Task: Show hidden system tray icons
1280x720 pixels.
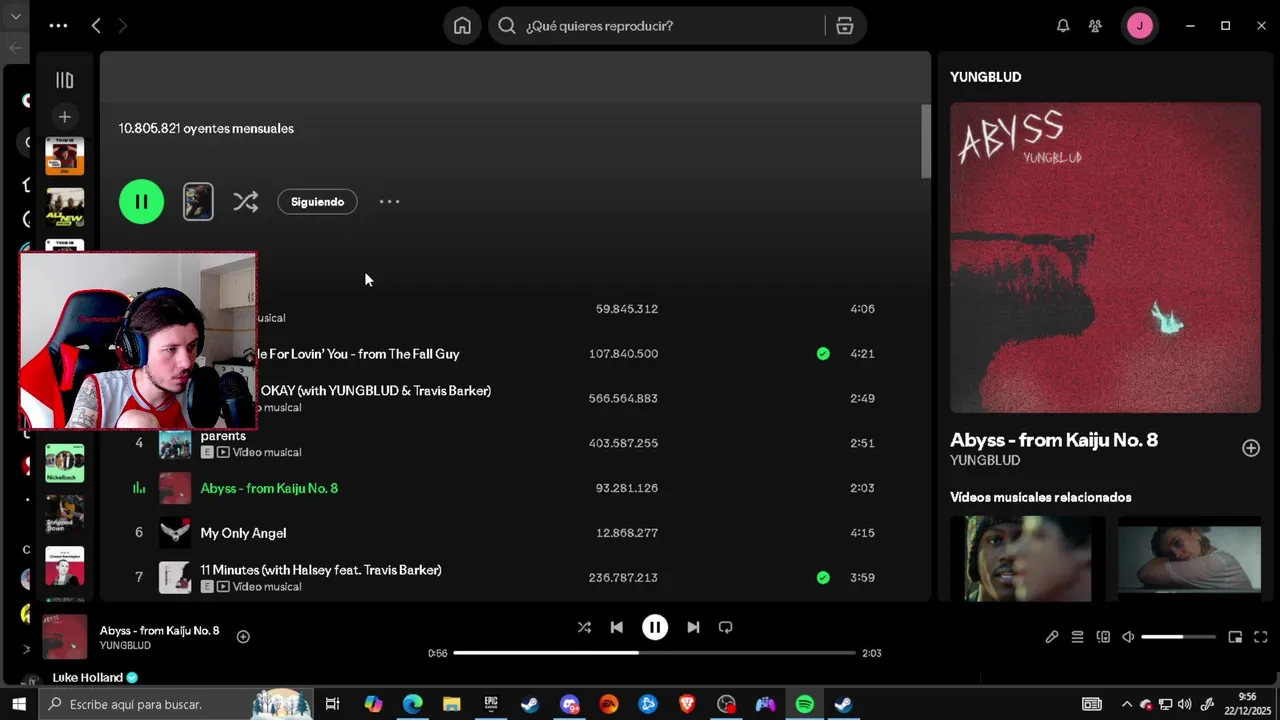Action: 1127,704
